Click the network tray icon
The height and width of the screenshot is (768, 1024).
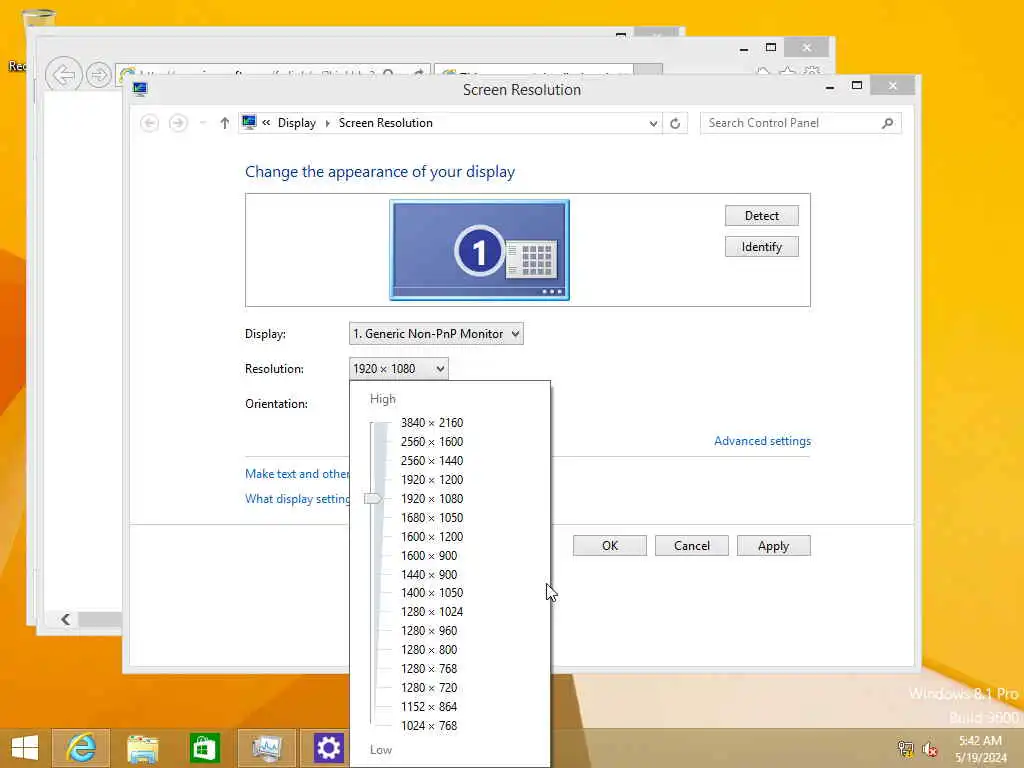click(x=904, y=748)
